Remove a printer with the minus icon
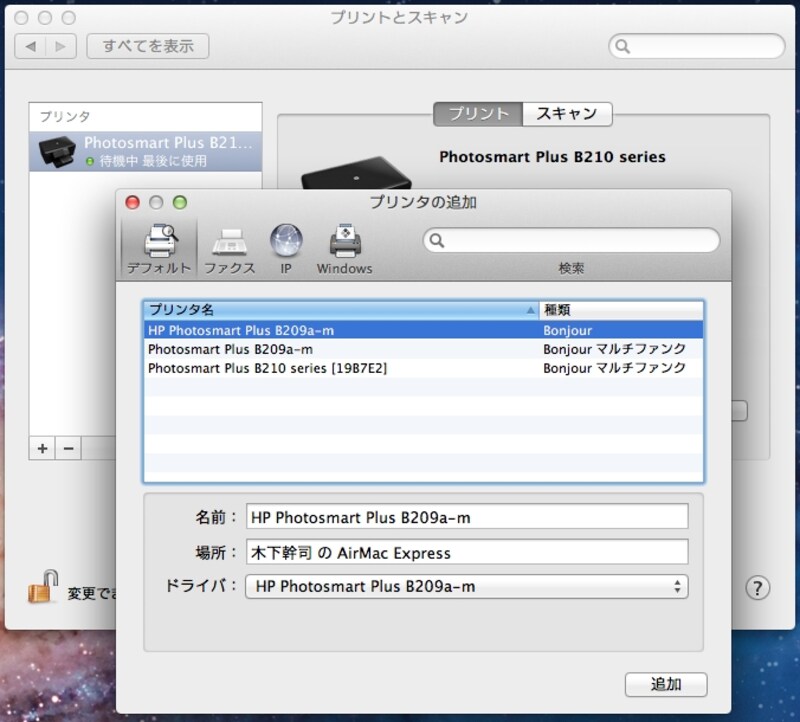Screen dimensions: 800x722 67,449
